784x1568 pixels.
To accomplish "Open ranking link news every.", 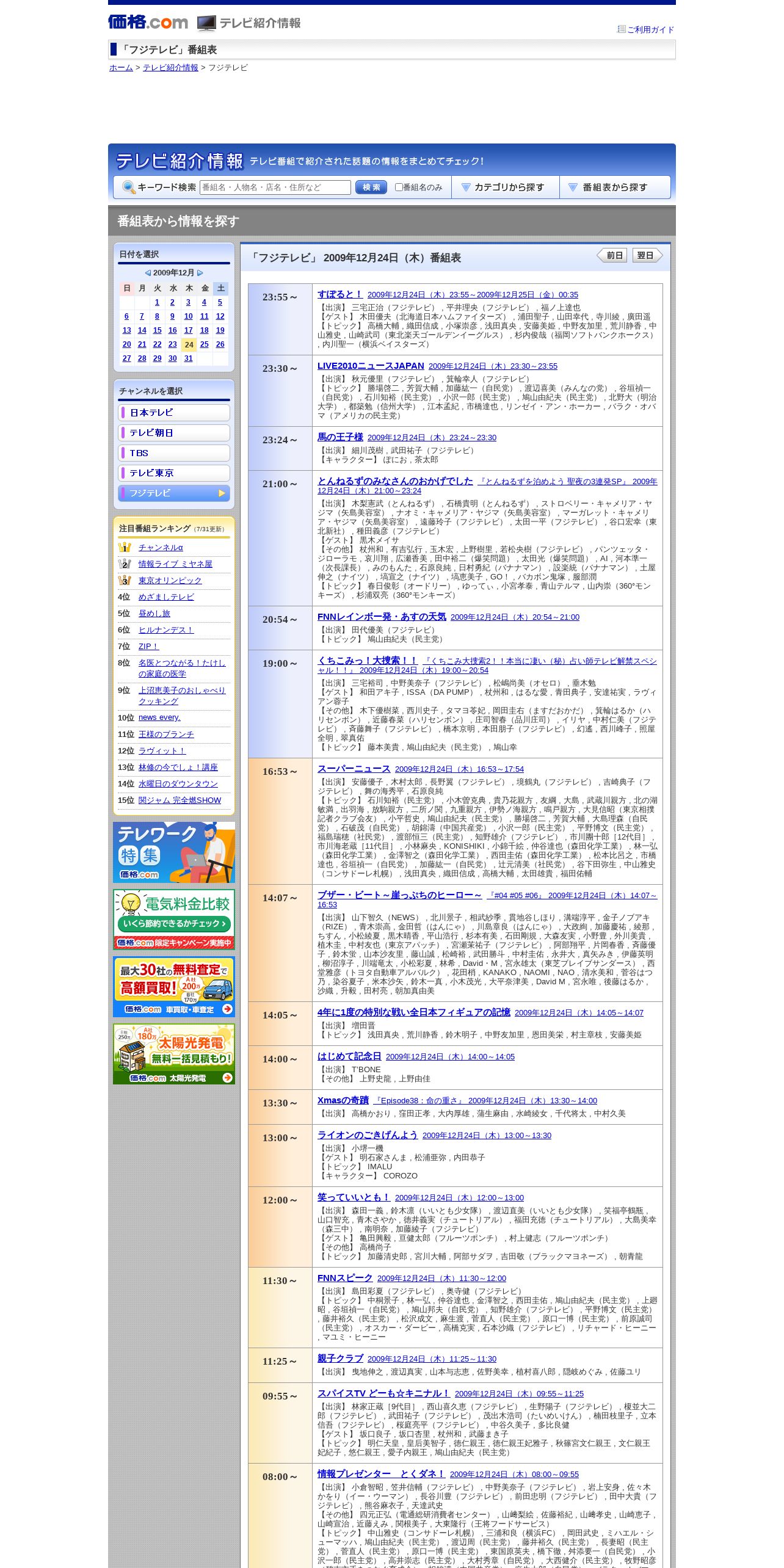I will pos(159,717).
